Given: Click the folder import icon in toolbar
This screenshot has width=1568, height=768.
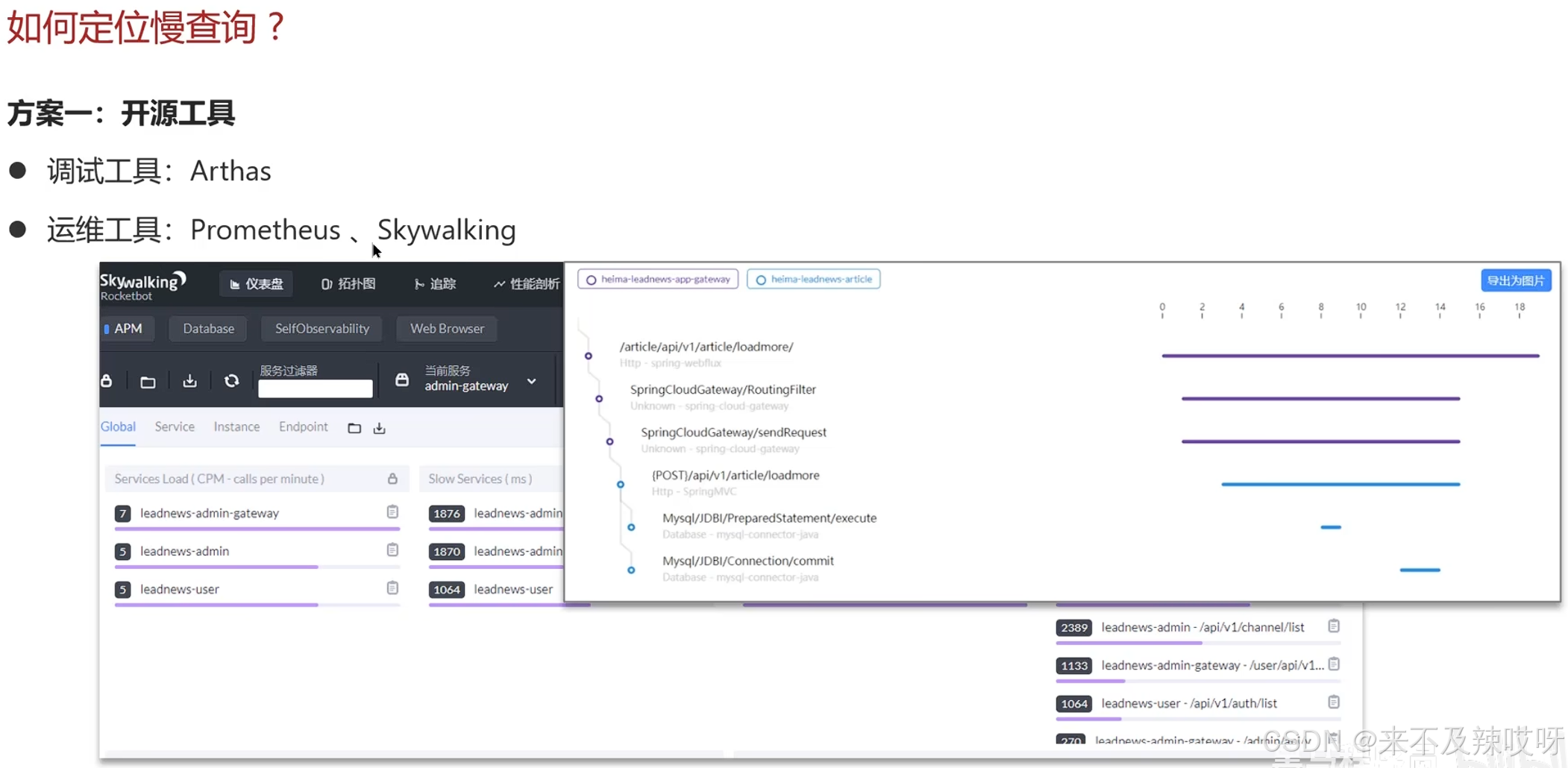Looking at the screenshot, I should point(148,382).
